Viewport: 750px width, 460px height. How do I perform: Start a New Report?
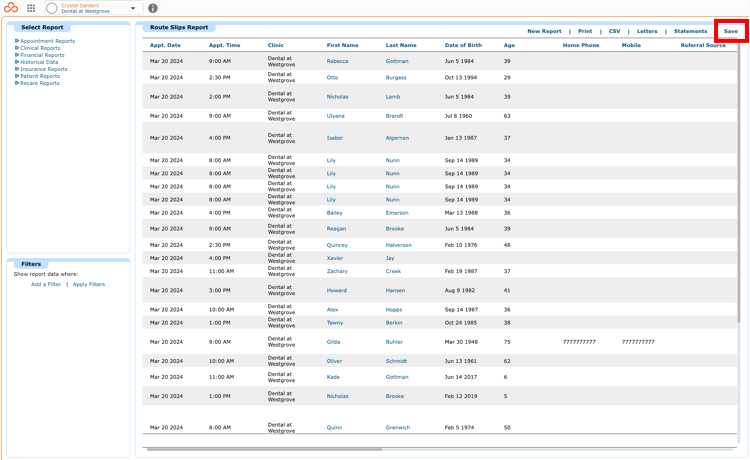[x=544, y=31]
